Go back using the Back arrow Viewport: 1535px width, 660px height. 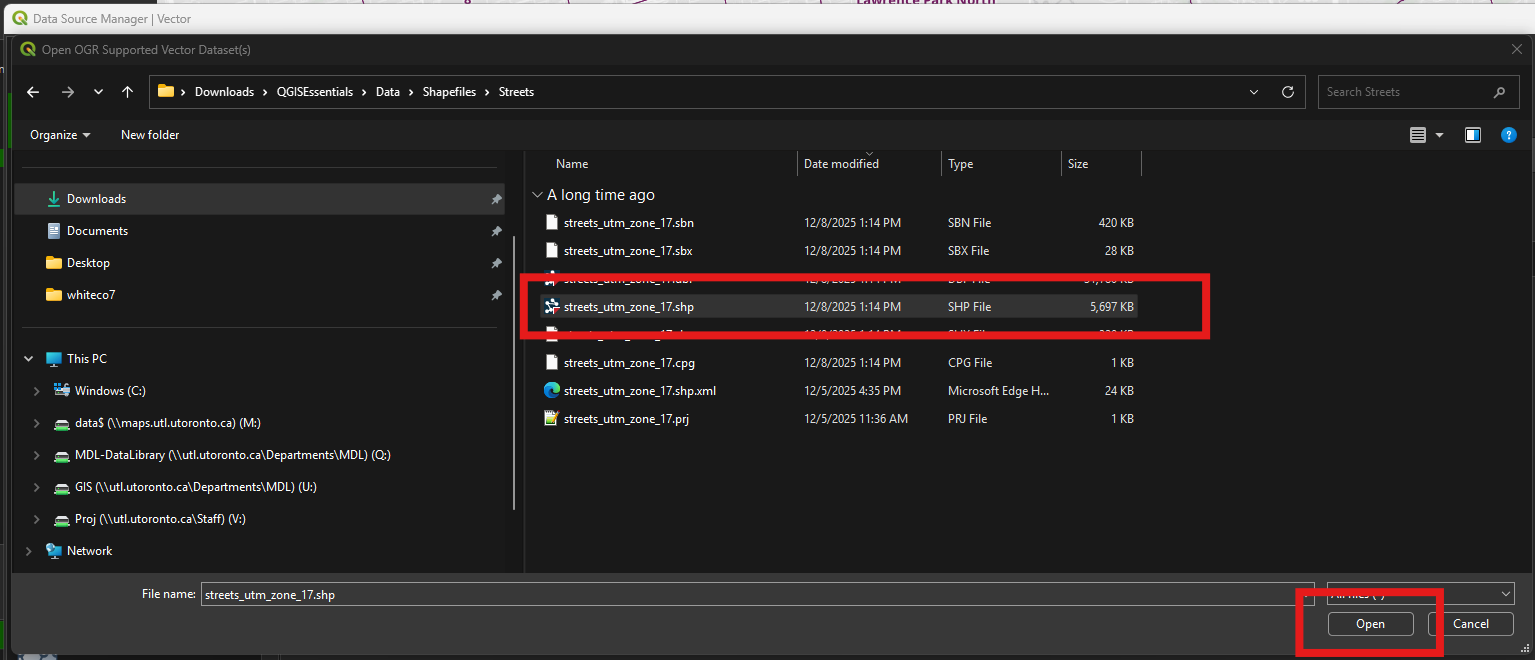click(x=33, y=92)
